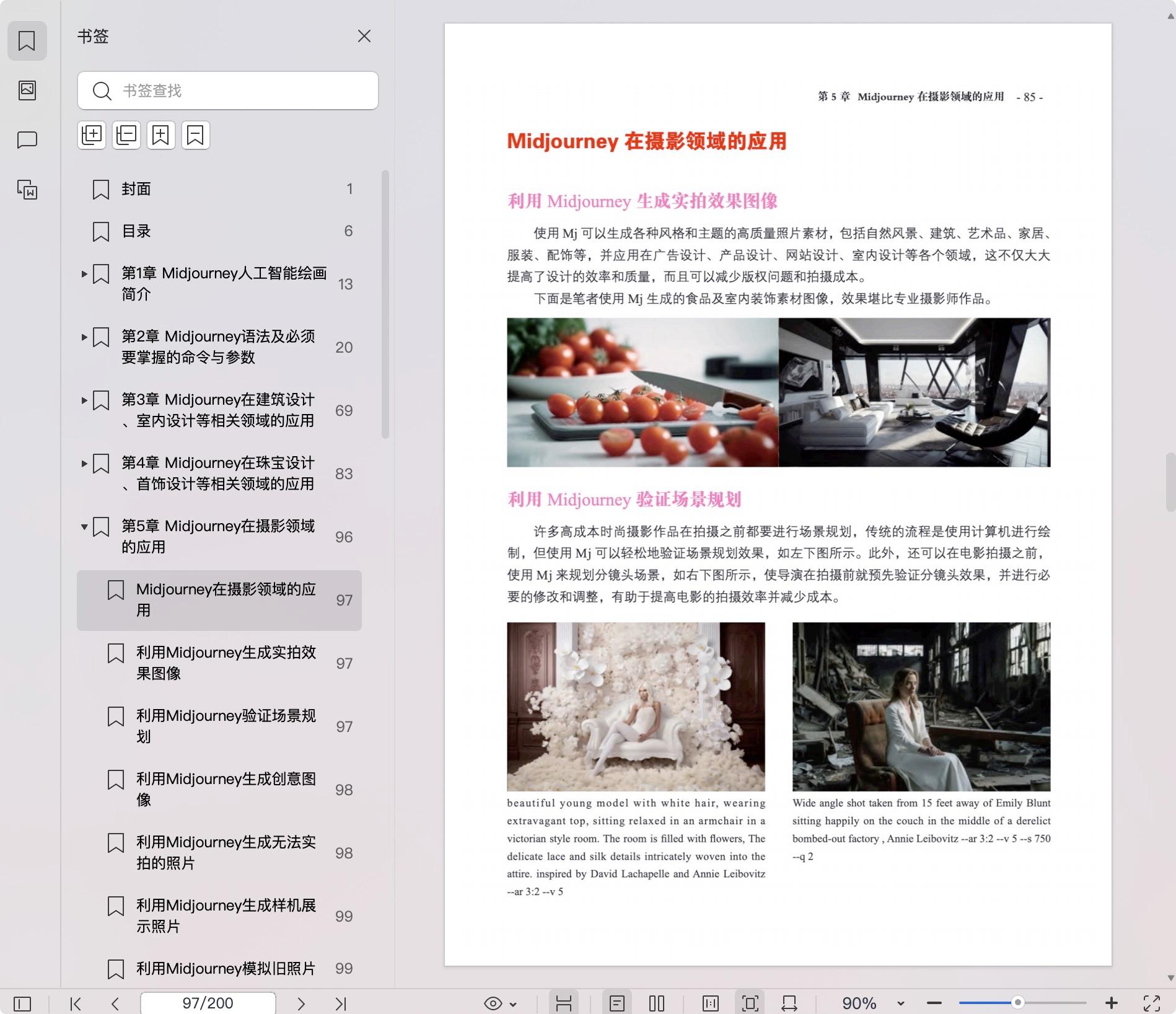Image resolution: width=1176 pixels, height=1014 pixels.
Task: Select the 第3章 Midjourney在建筑设计 bookmark
Action: pos(218,410)
